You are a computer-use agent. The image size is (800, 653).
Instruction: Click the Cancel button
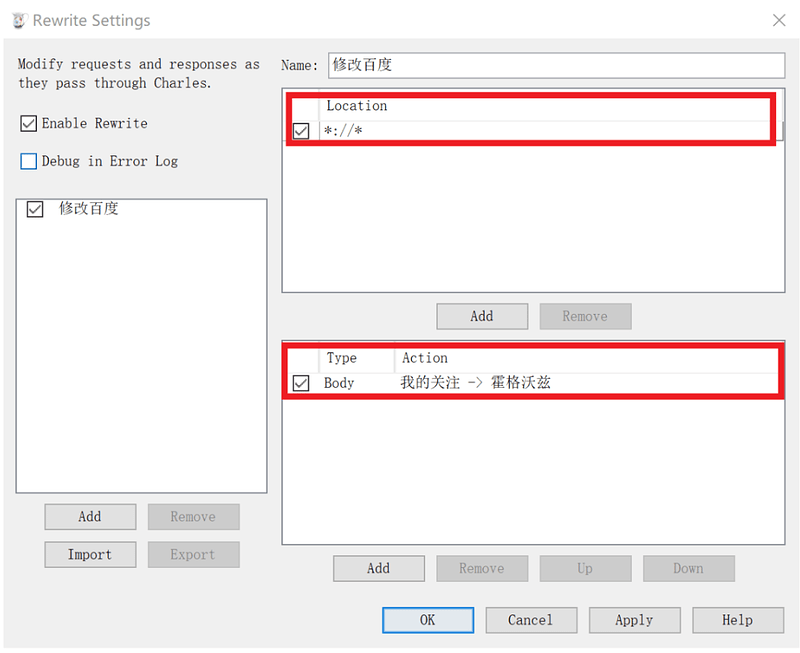(531, 620)
